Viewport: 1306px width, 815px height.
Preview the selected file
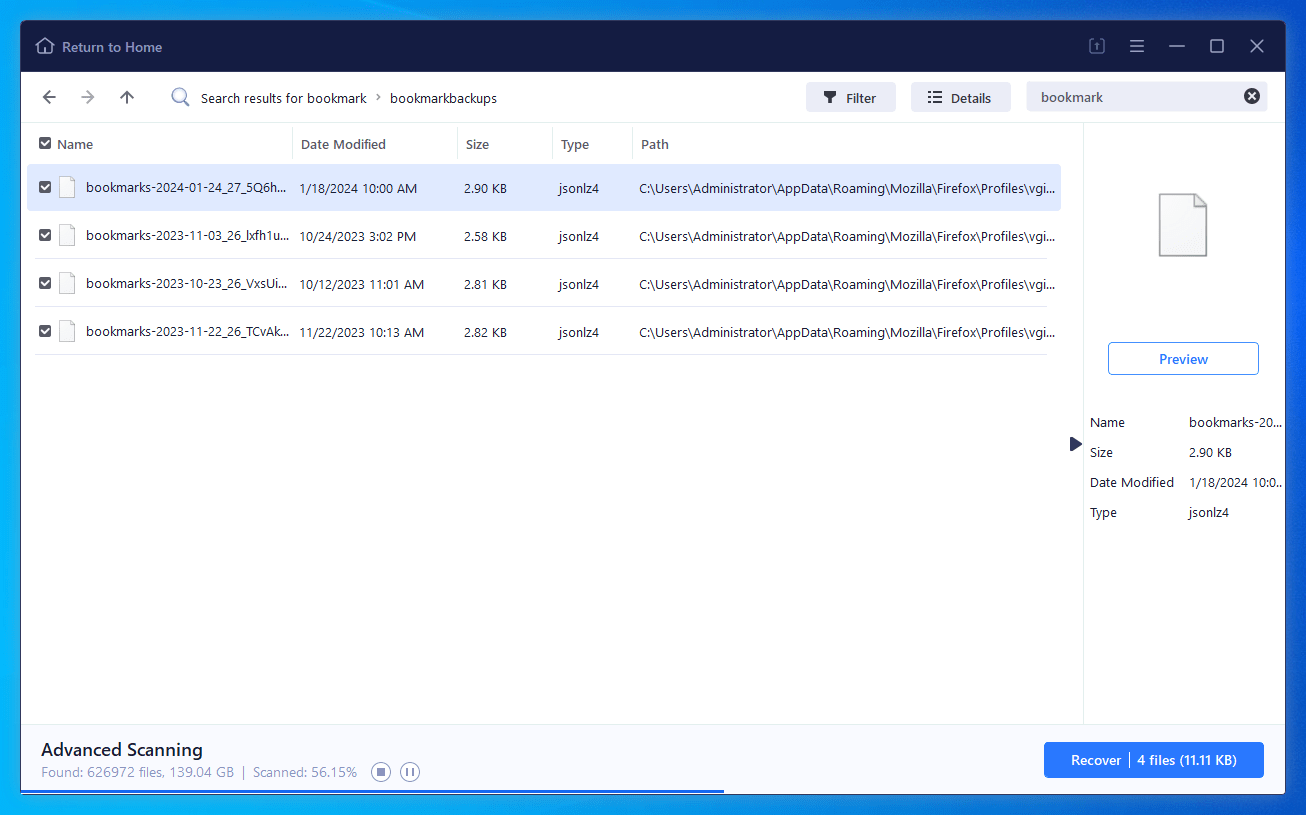point(1182,358)
